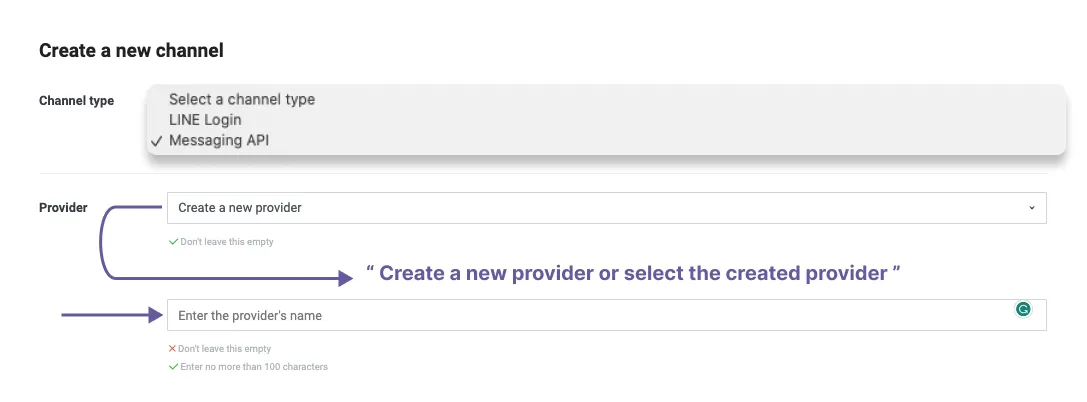Viewport: 1087px width, 402px height.
Task: Choose Messaging API from the list
Action: tap(219, 140)
